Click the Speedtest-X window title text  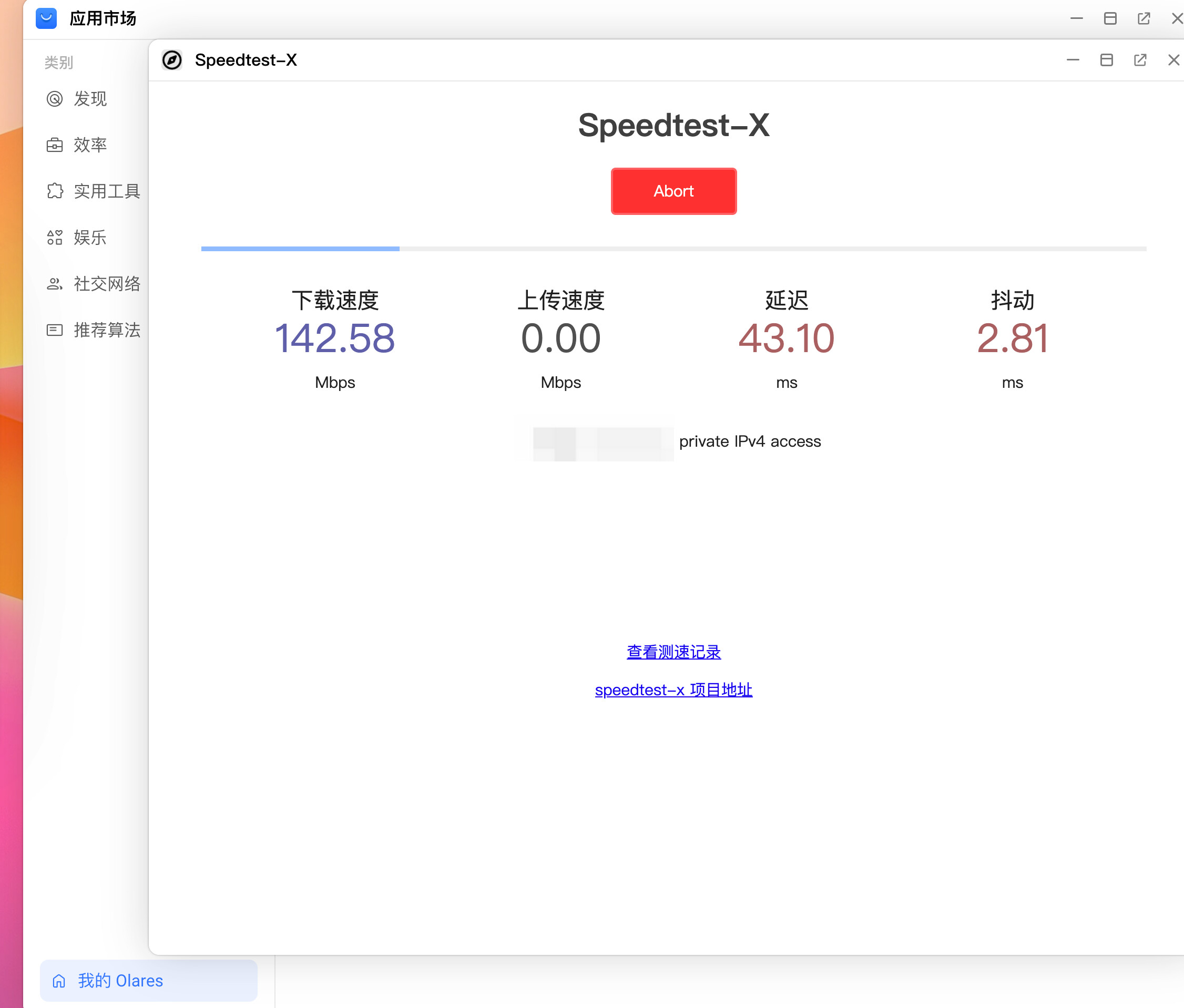[246, 60]
